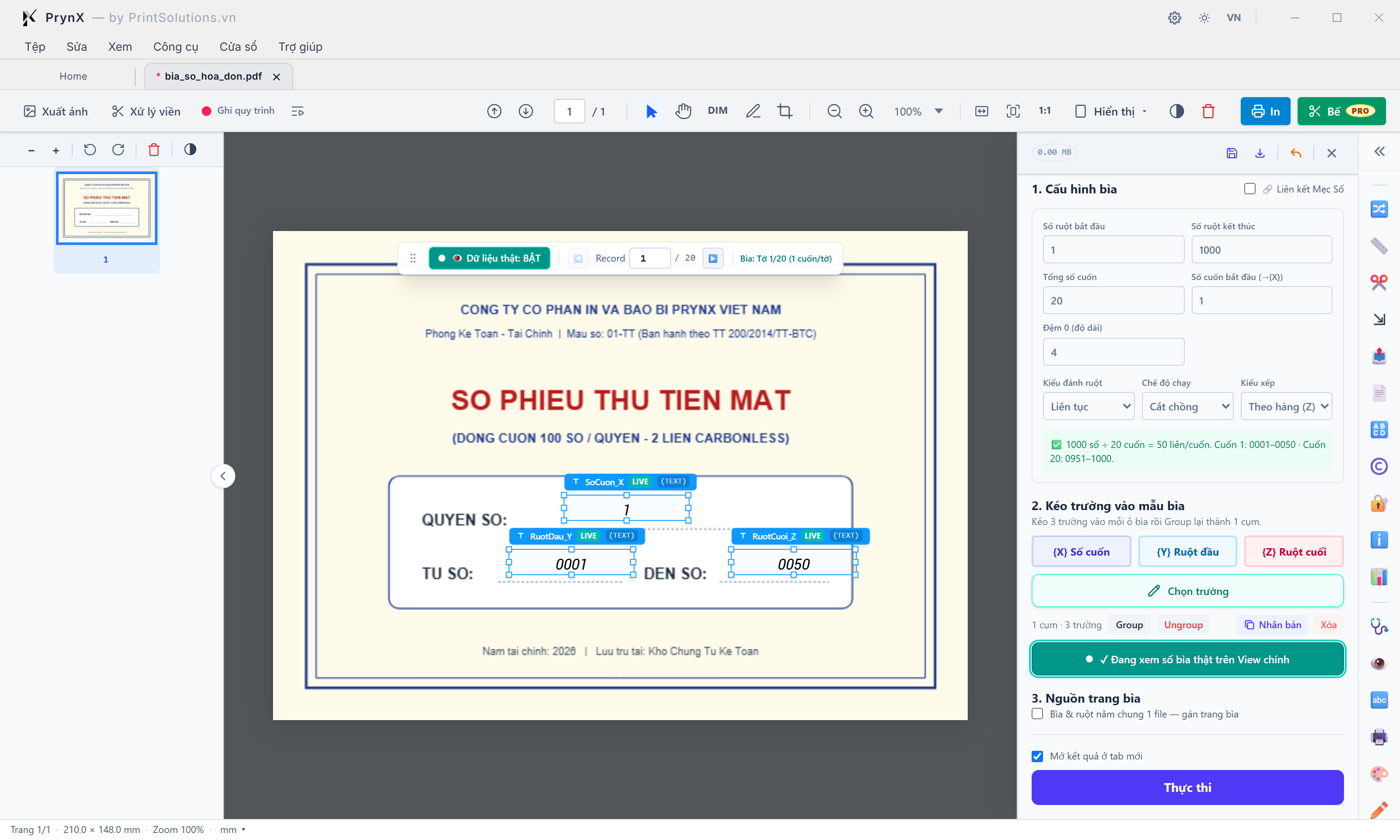Go to previous page up arrow
This screenshot has height=840, width=1400.
494,111
